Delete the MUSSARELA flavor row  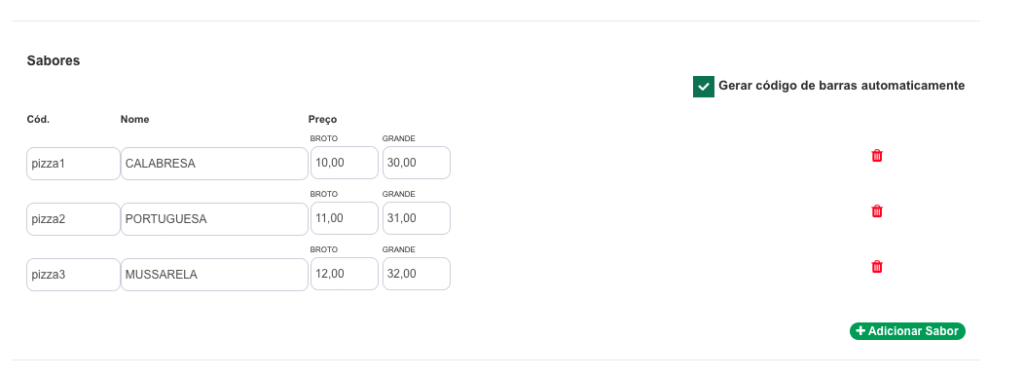[x=877, y=267]
